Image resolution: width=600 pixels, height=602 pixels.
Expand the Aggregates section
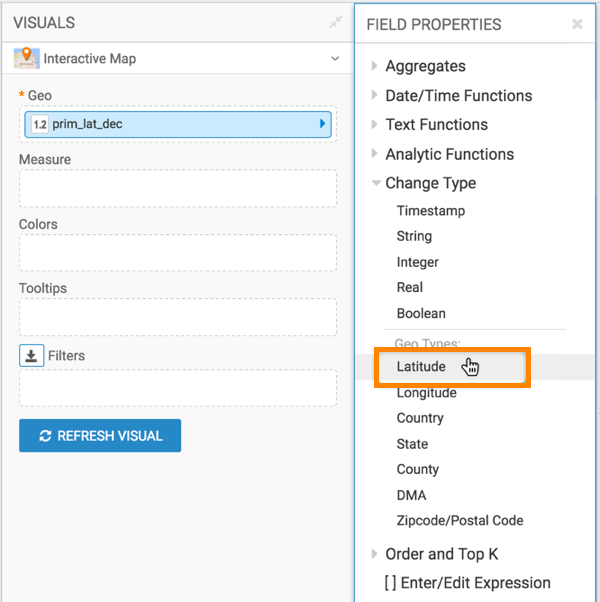click(425, 66)
